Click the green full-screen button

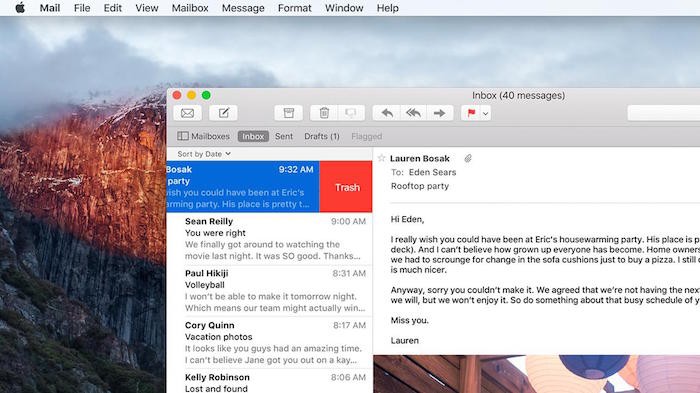coord(206,95)
